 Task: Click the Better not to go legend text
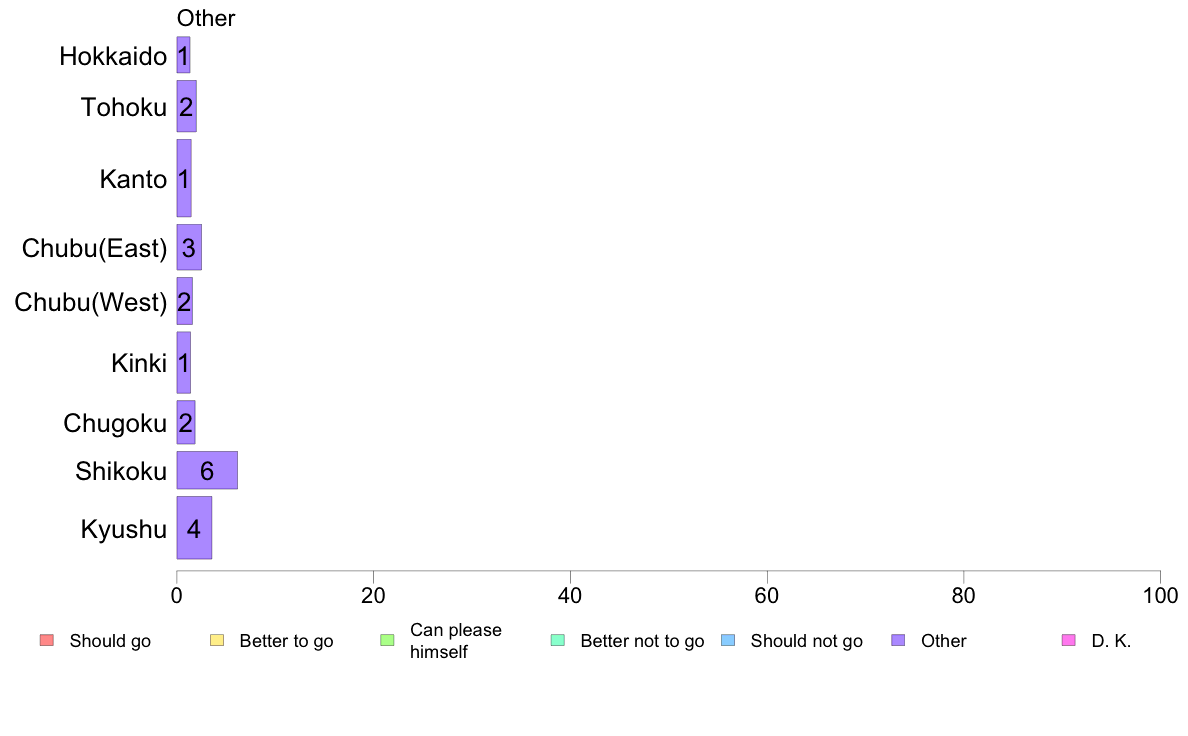point(642,641)
